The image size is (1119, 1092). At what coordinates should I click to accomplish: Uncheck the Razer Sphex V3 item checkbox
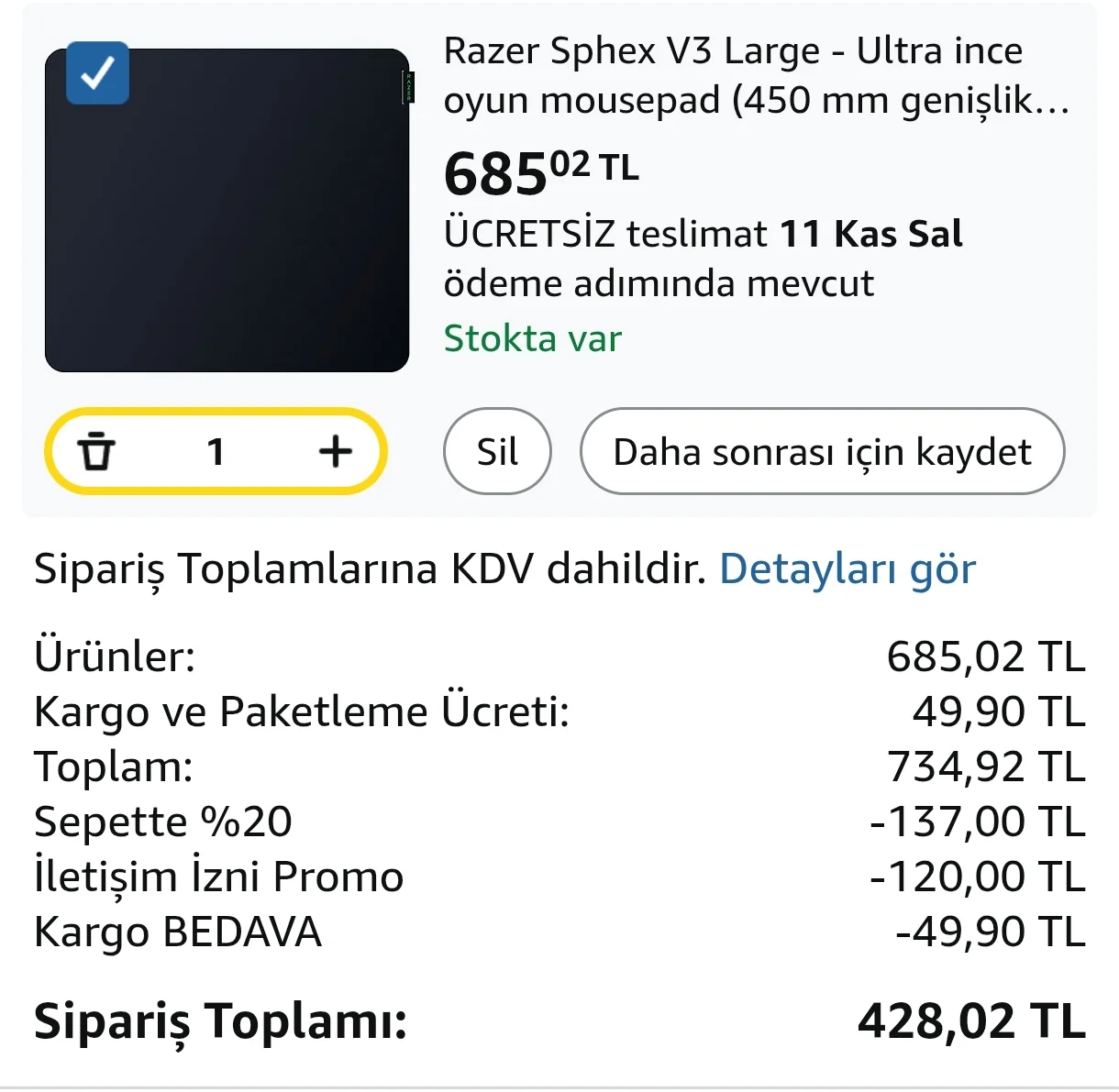(x=97, y=72)
